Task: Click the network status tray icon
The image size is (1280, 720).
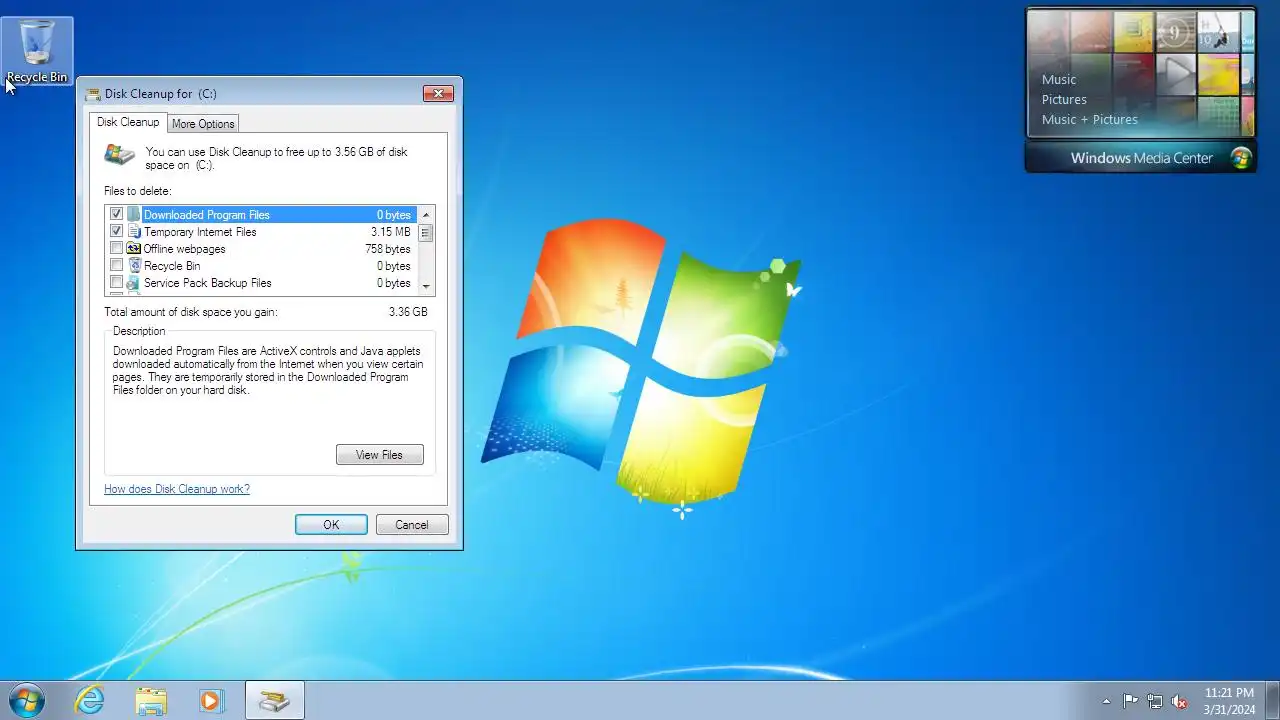Action: (1155, 701)
